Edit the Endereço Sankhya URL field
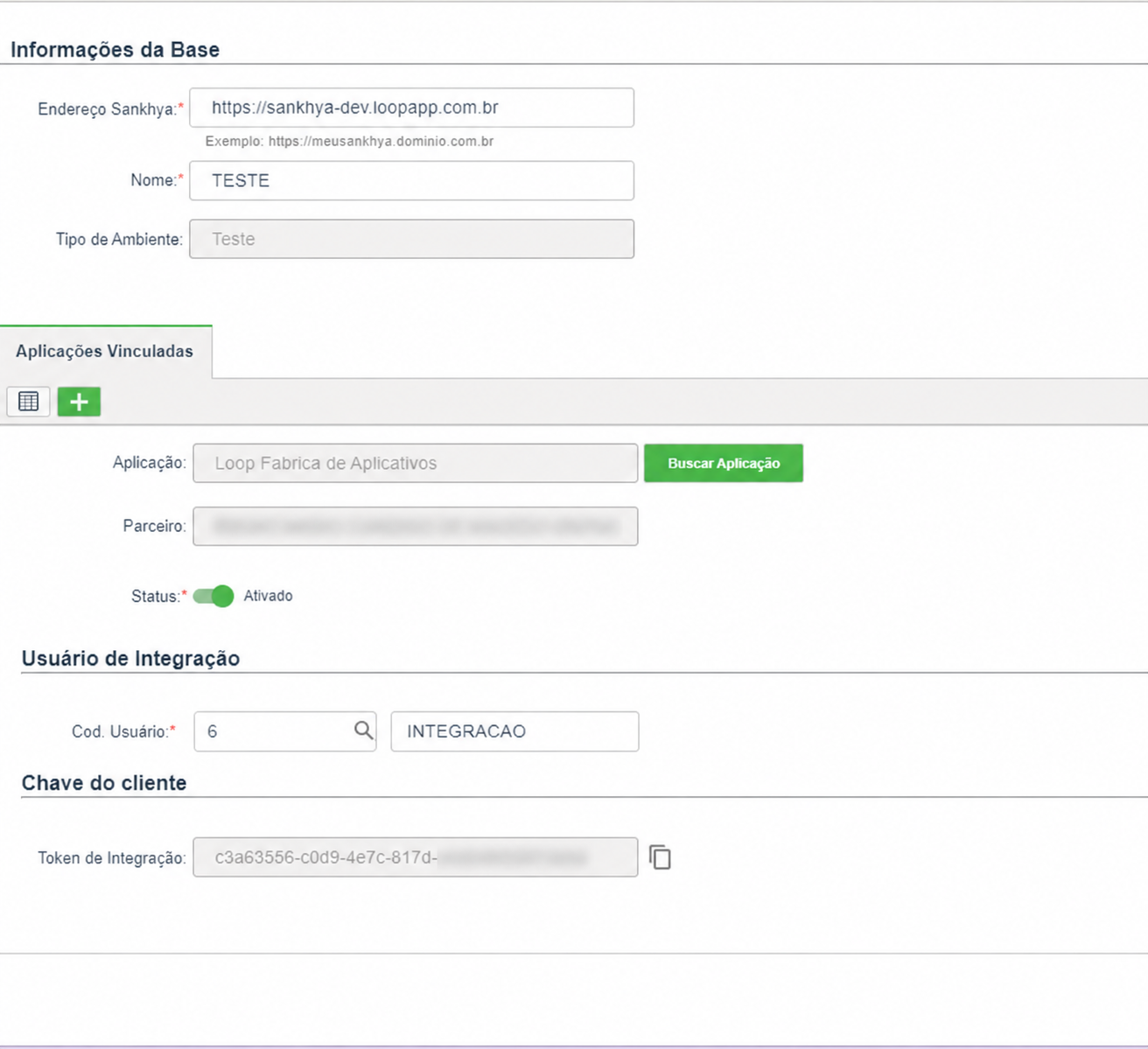 point(411,108)
